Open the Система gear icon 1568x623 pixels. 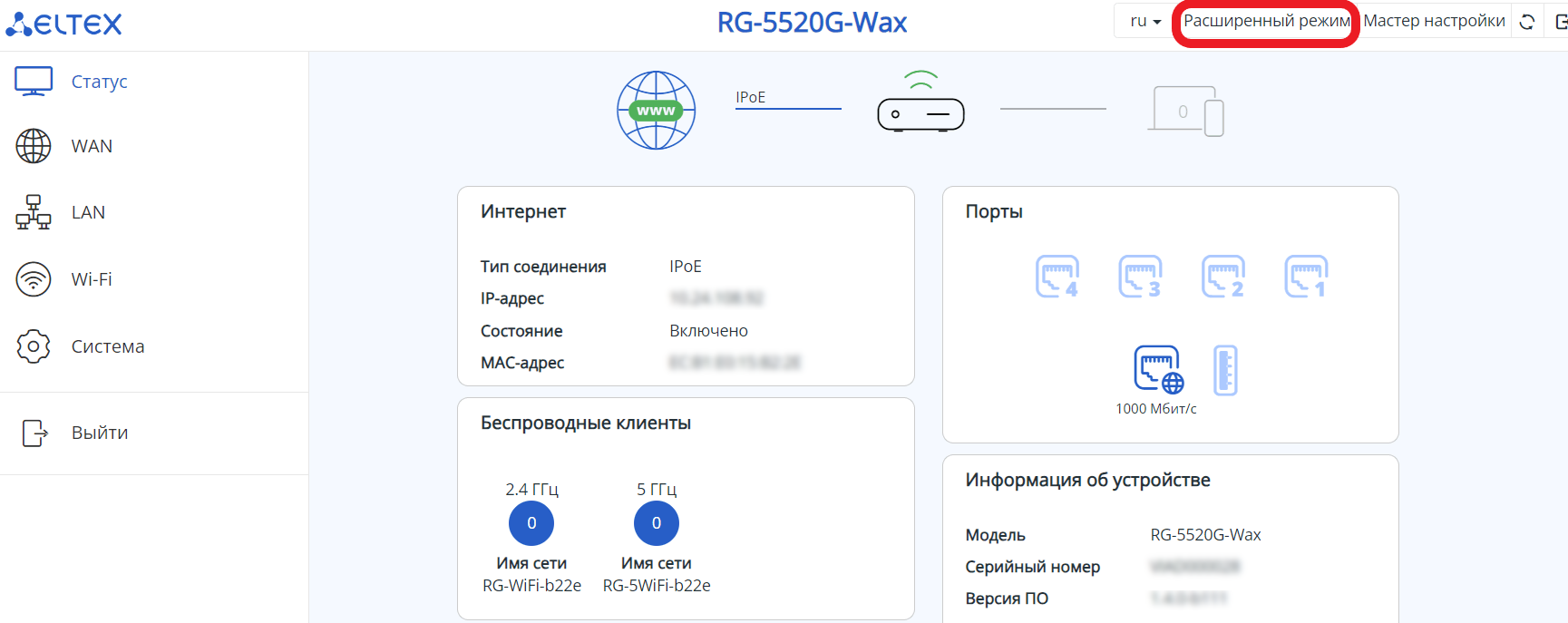click(x=34, y=346)
